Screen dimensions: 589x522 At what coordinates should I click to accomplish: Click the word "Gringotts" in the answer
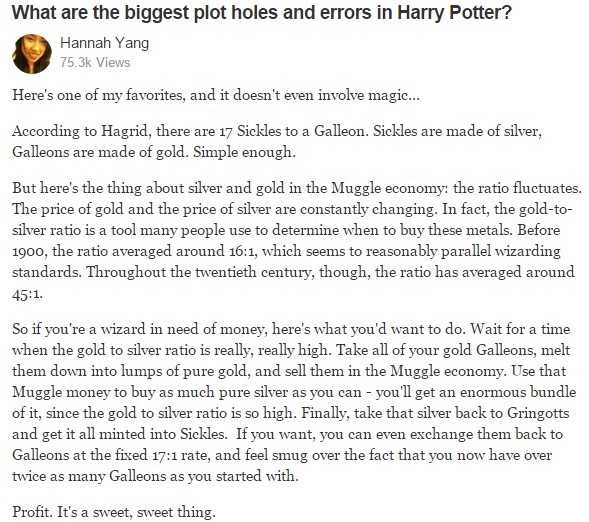click(538, 413)
